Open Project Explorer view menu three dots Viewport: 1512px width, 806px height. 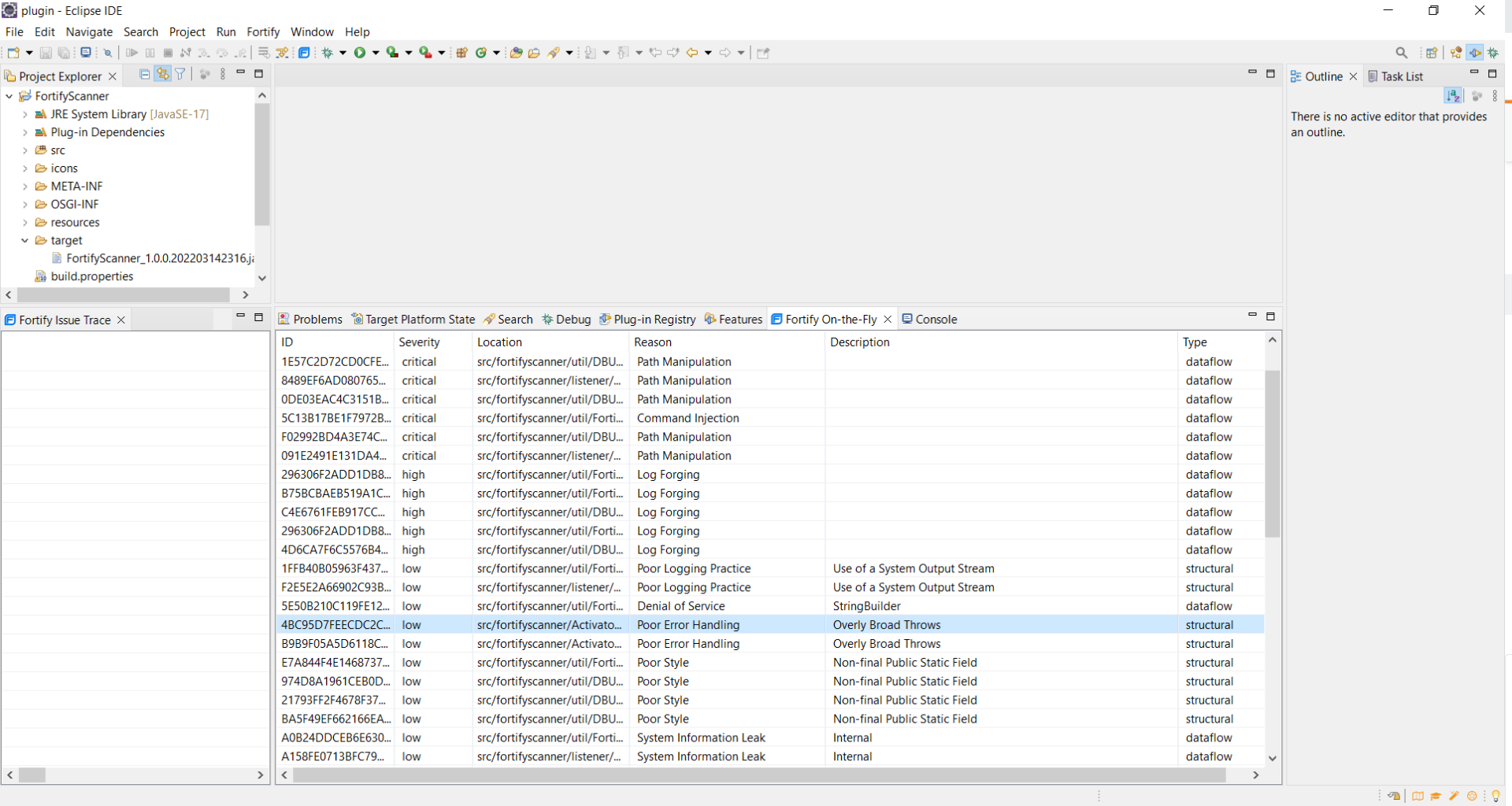pos(223,74)
